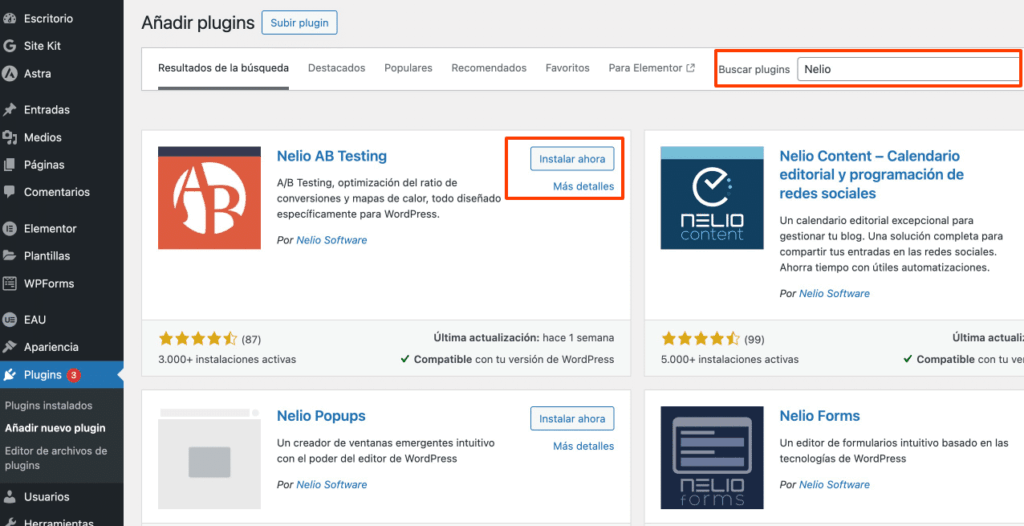Image resolution: width=1024 pixels, height=526 pixels.
Task: Click the text '5.000+ instalaciones activas'
Action: point(729,359)
